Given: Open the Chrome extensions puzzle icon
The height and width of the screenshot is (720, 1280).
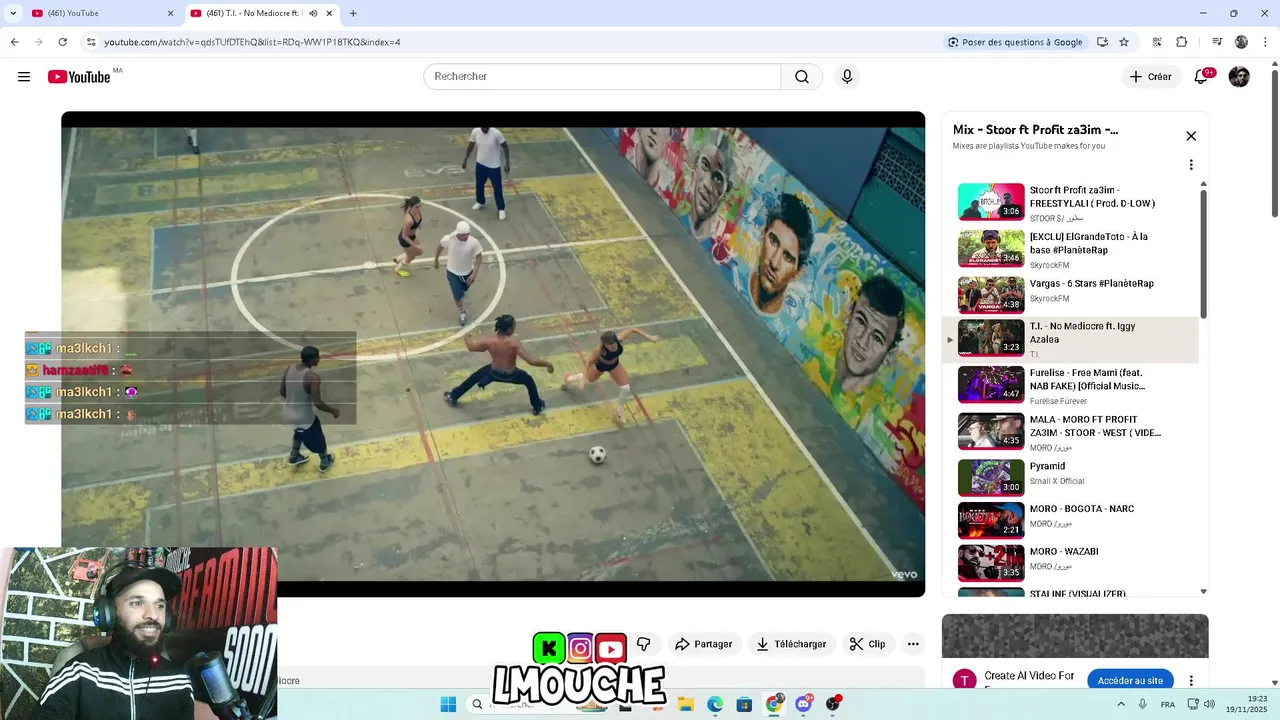Looking at the screenshot, I should point(1182,42).
